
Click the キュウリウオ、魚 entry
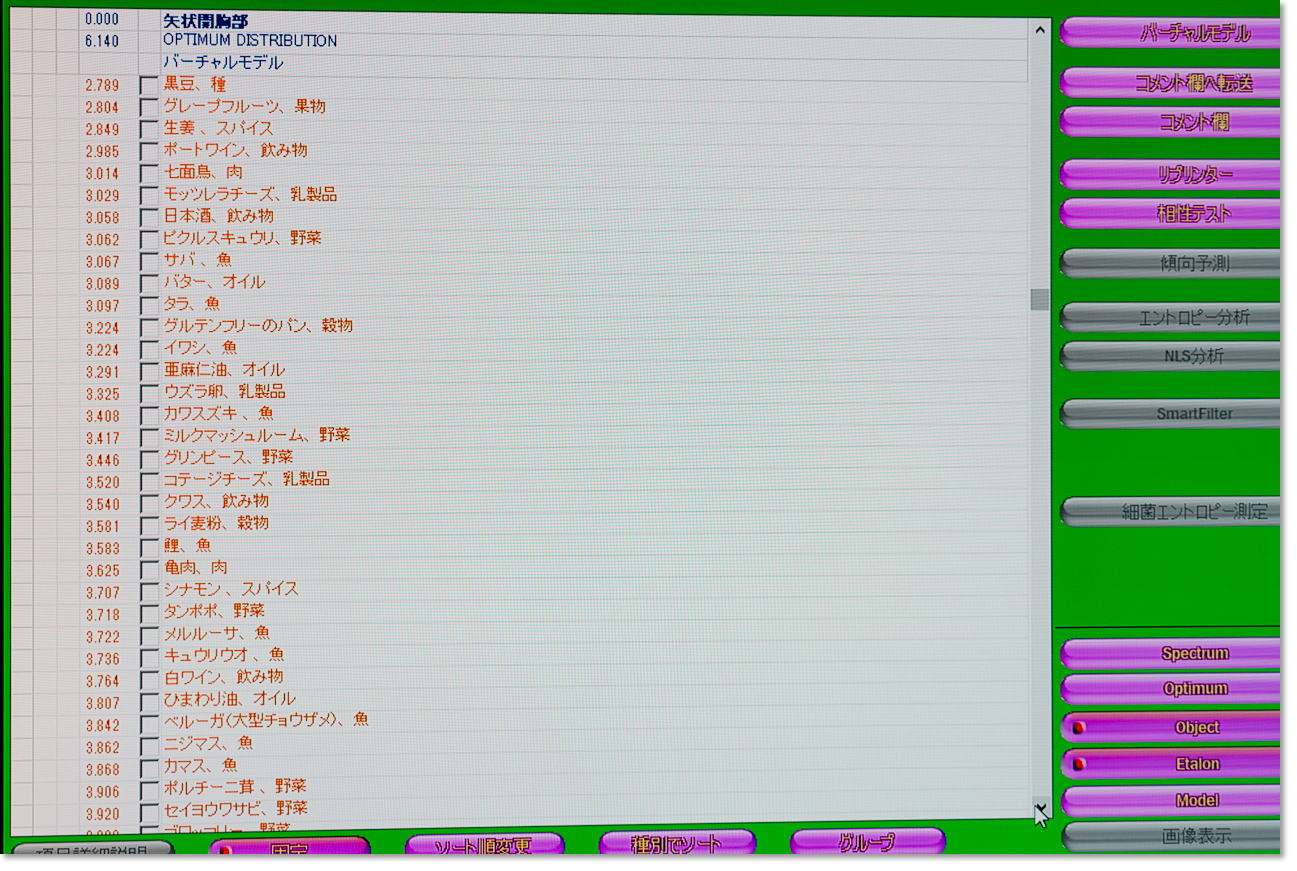coord(224,655)
